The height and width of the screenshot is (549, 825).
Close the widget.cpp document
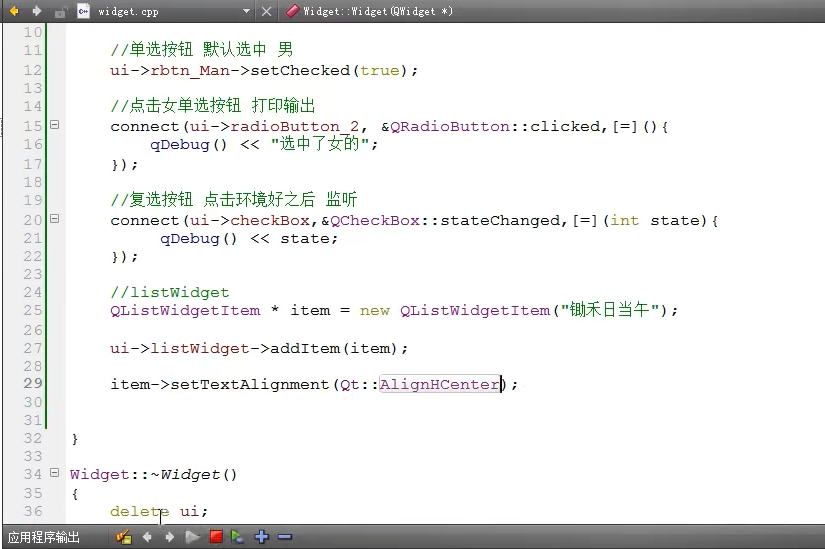coord(267,11)
